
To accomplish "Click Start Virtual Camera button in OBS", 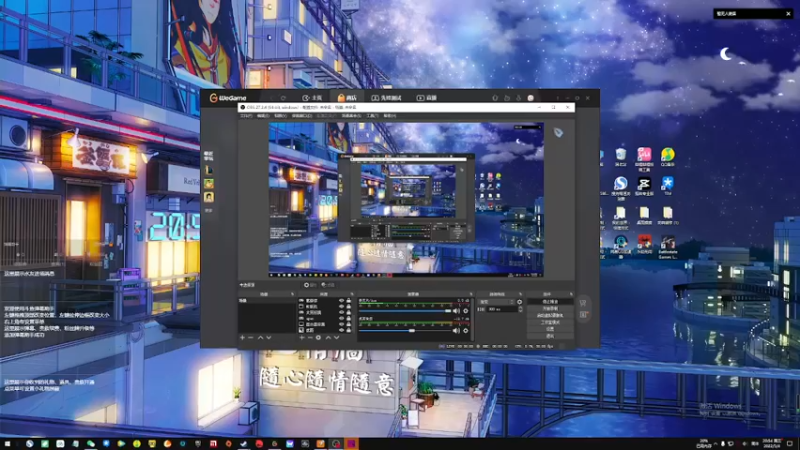I will click(x=551, y=315).
